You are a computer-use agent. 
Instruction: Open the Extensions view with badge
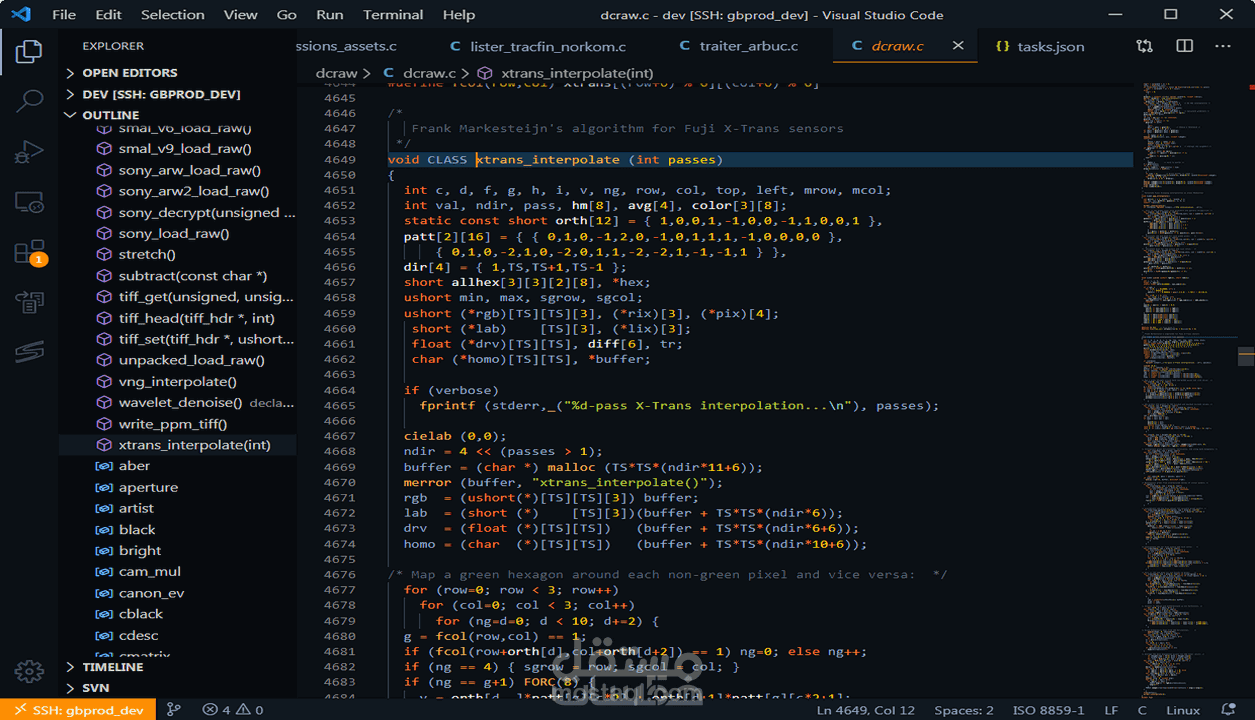click(29, 252)
